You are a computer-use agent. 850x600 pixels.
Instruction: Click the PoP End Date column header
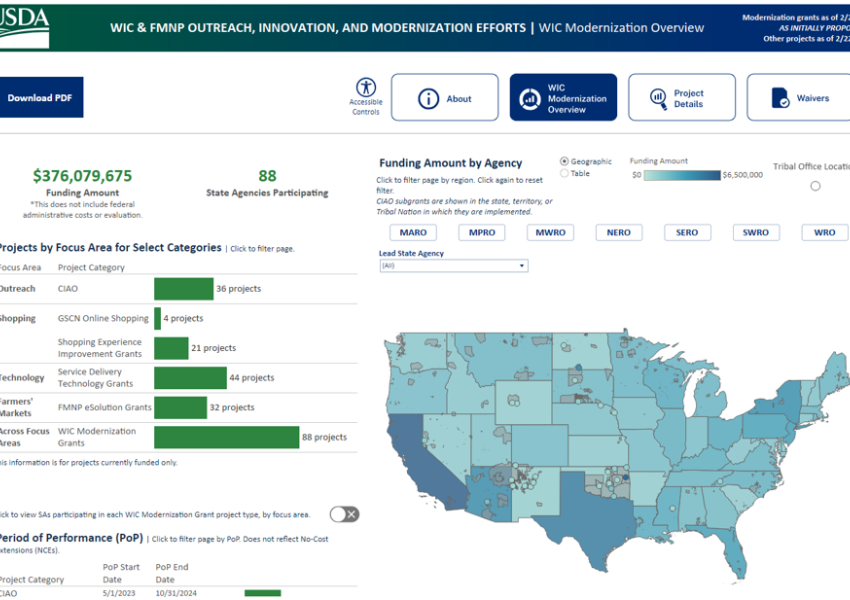(x=172, y=573)
